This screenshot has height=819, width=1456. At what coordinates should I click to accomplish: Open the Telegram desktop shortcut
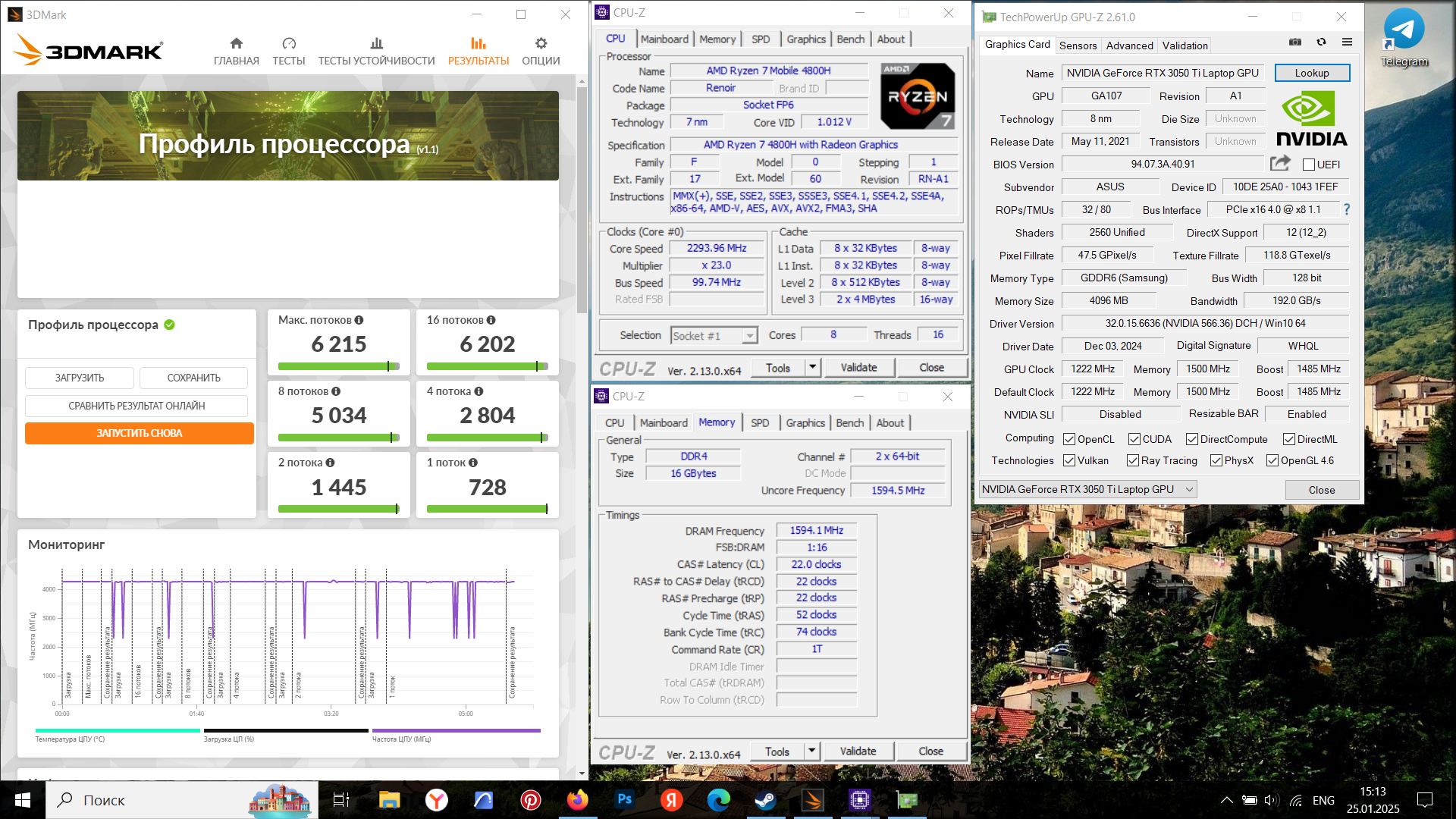tap(1404, 38)
